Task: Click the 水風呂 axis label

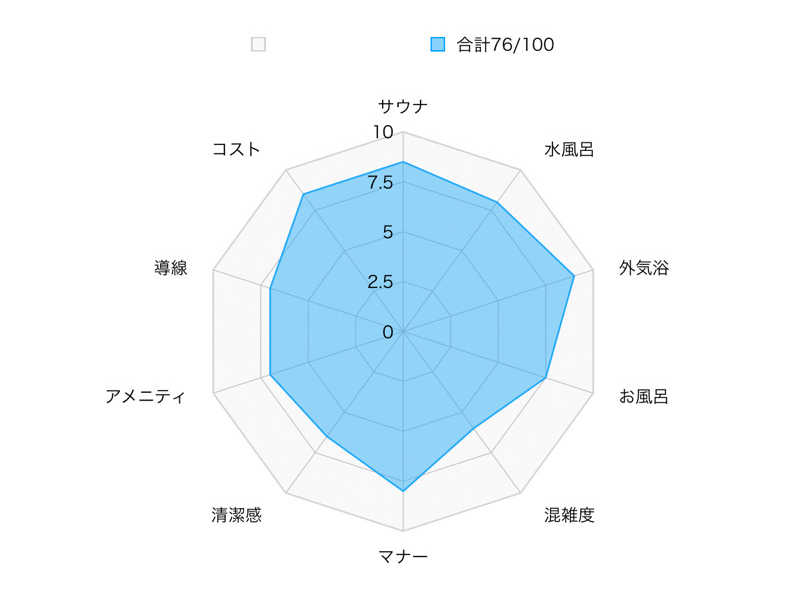Action: click(569, 149)
